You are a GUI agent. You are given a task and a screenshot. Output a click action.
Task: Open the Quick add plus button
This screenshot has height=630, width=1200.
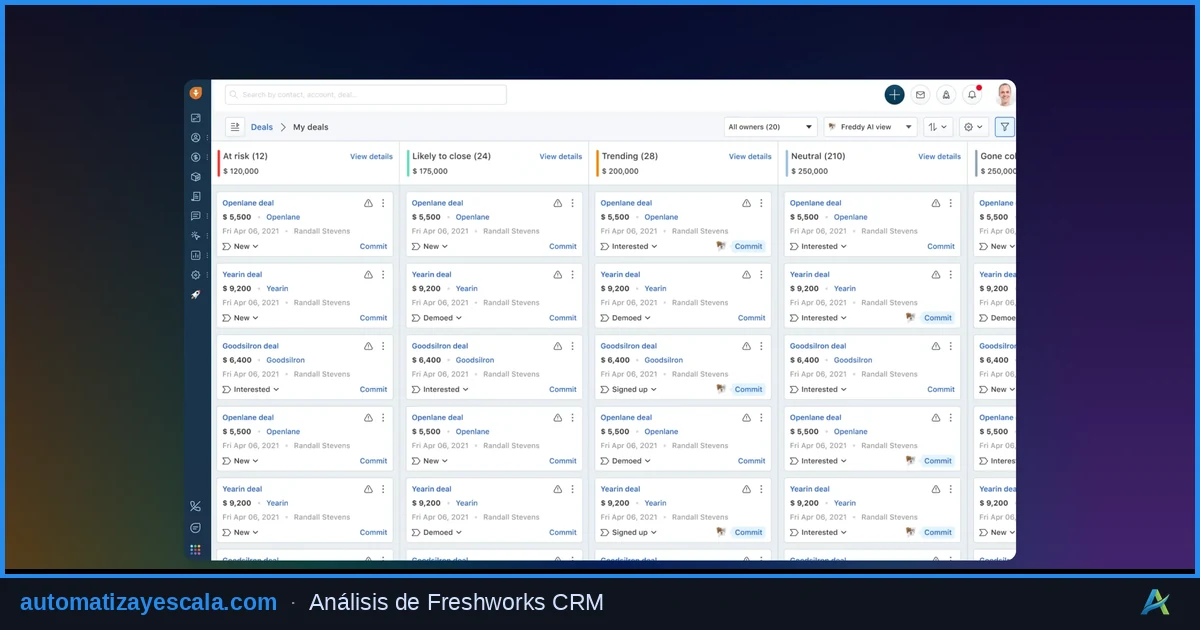893,94
